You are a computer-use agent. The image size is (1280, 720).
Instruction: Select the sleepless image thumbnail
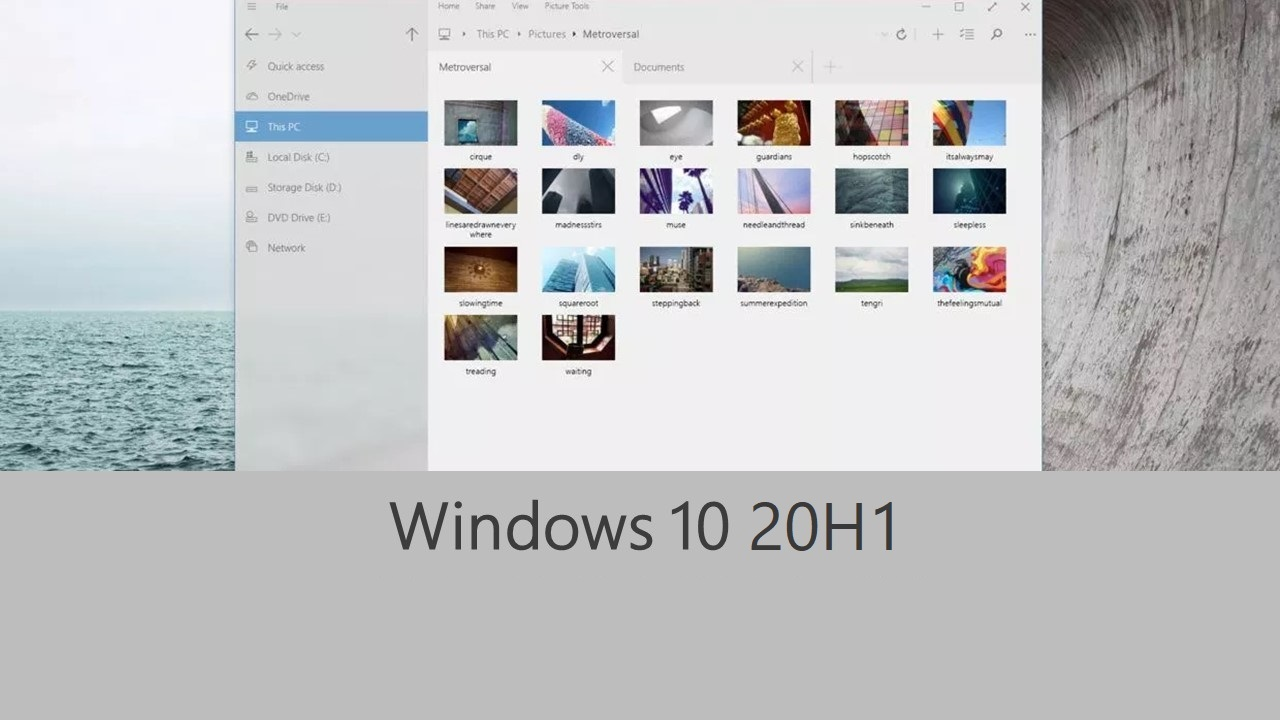[x=969, y=191]
